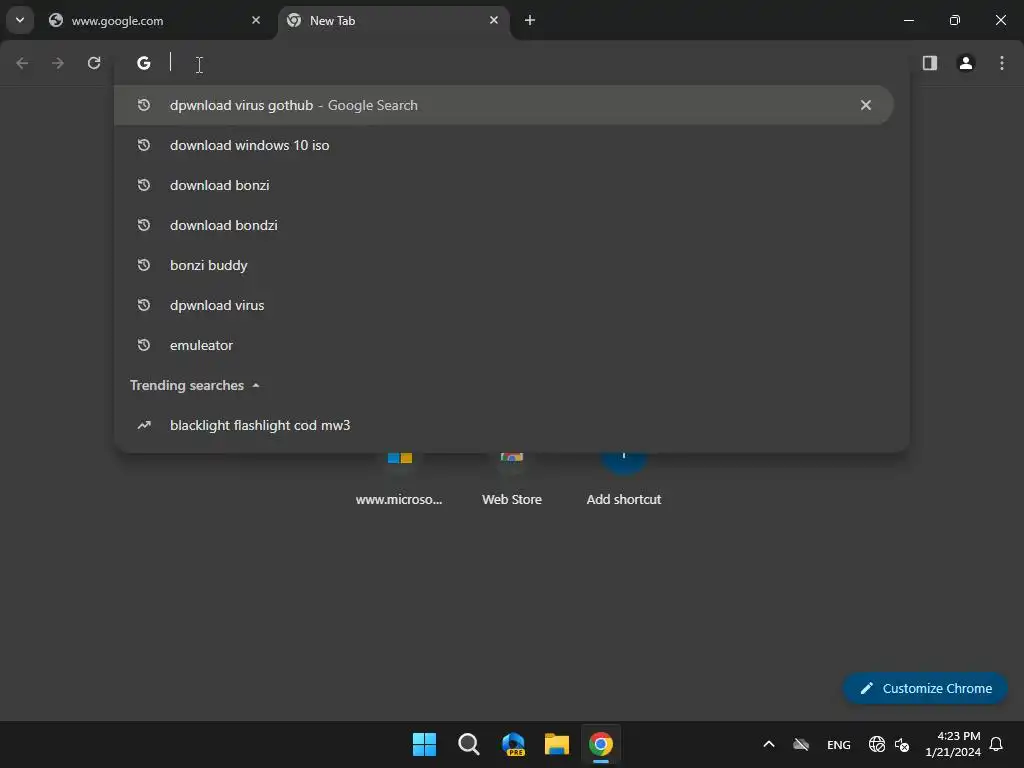Image resolution: width=1024 pixels, height=768 pixels.
Task: Open the www.microso... shortcut
Action: pos(399,479)
